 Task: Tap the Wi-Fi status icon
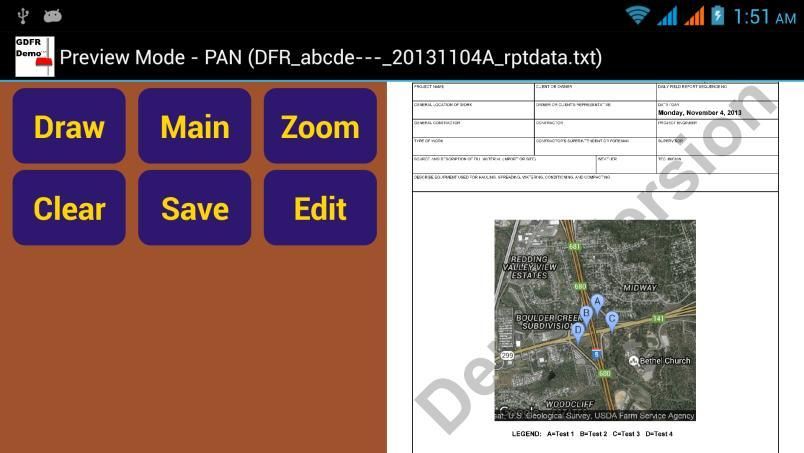tap(637, 16)
